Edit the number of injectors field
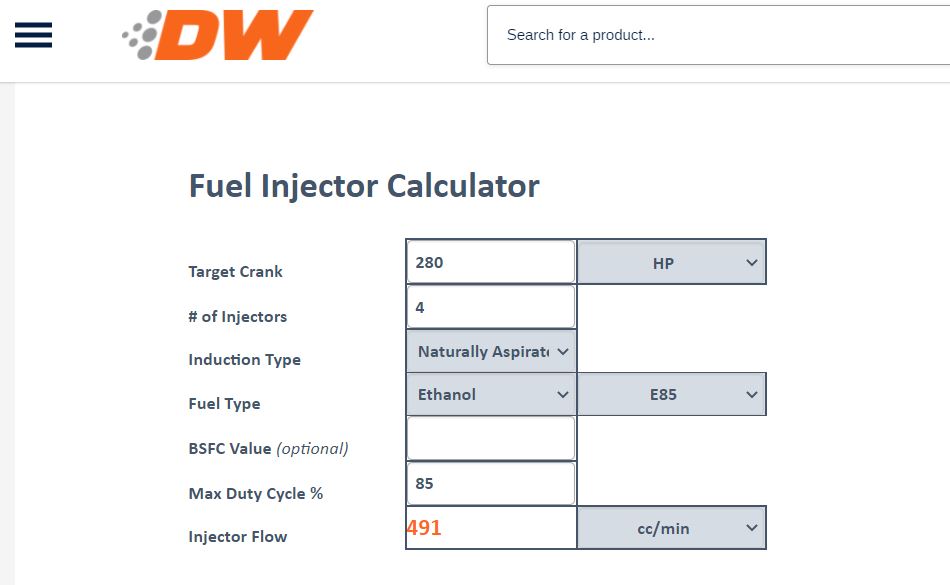The image size is (950, 585). point(490,307)
